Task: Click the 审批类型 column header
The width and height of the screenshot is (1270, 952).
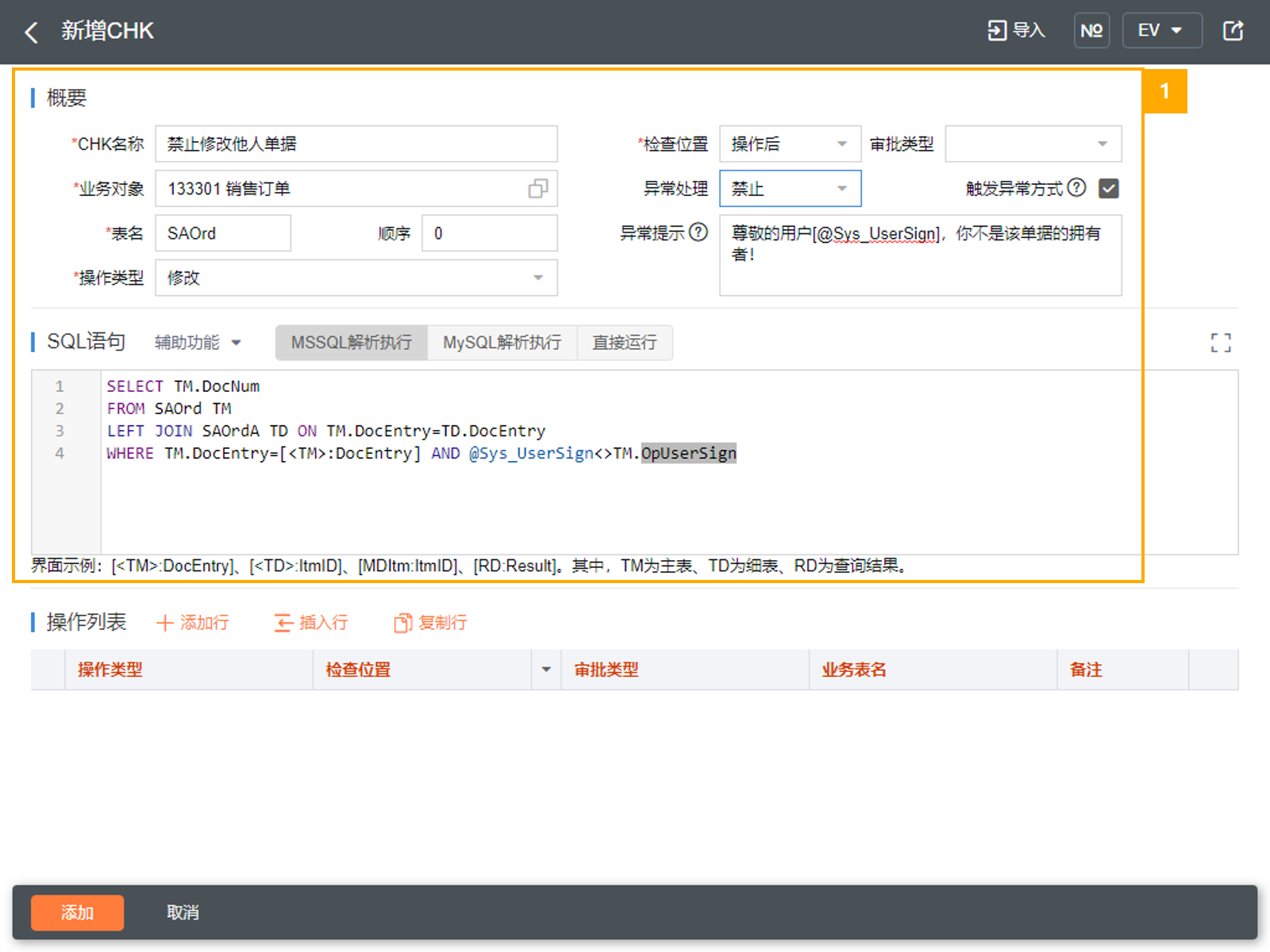Action: [685, 670]
